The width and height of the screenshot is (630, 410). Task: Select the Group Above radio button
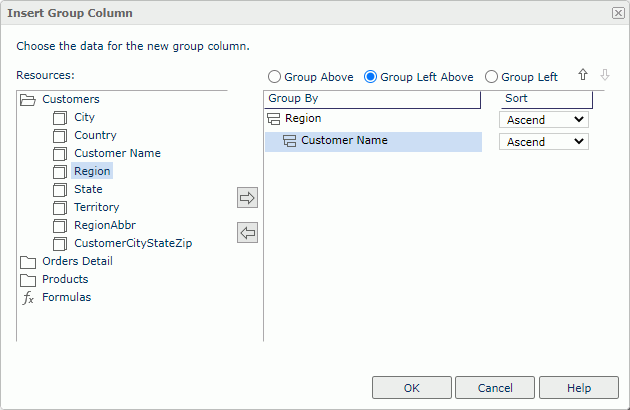(x=274, y=77)
